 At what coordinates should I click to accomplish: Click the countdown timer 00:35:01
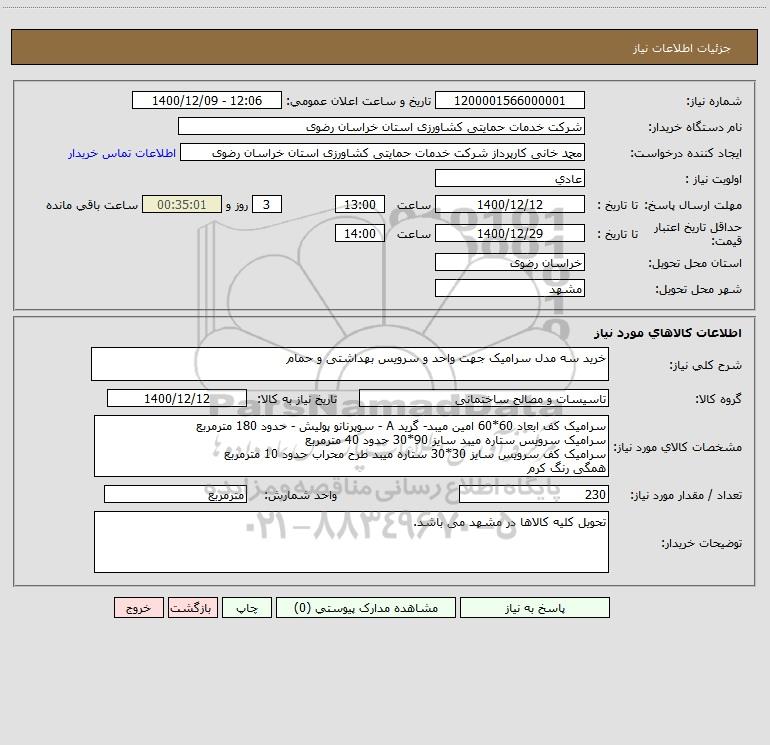[182, 204]
